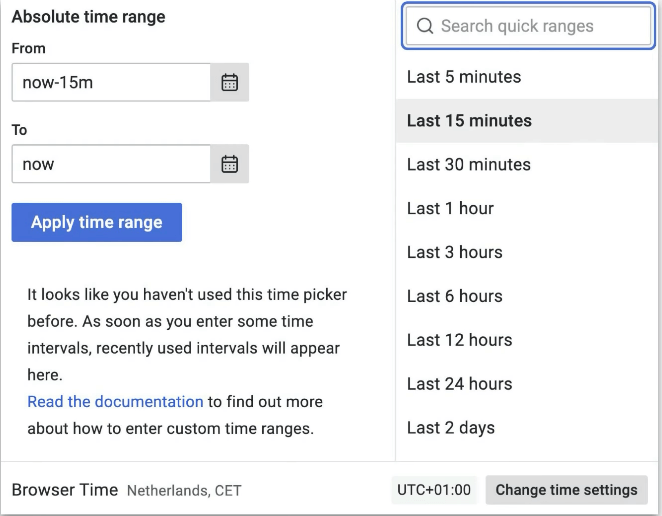
Task: Choose Last 3 hours quick range
Action: tap(454, 253)
